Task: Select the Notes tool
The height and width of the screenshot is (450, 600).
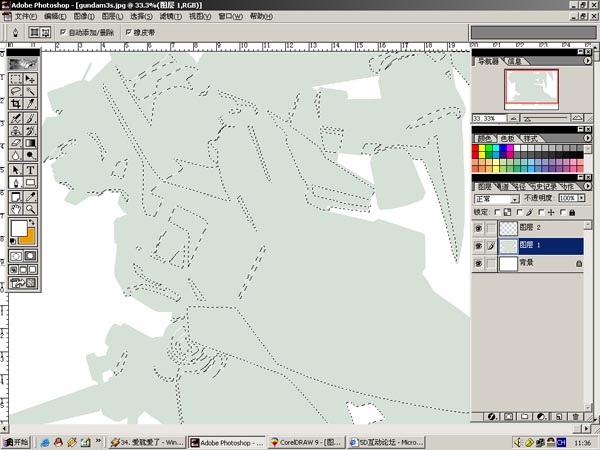Action: pyautogui.click(x=16, y=197)
